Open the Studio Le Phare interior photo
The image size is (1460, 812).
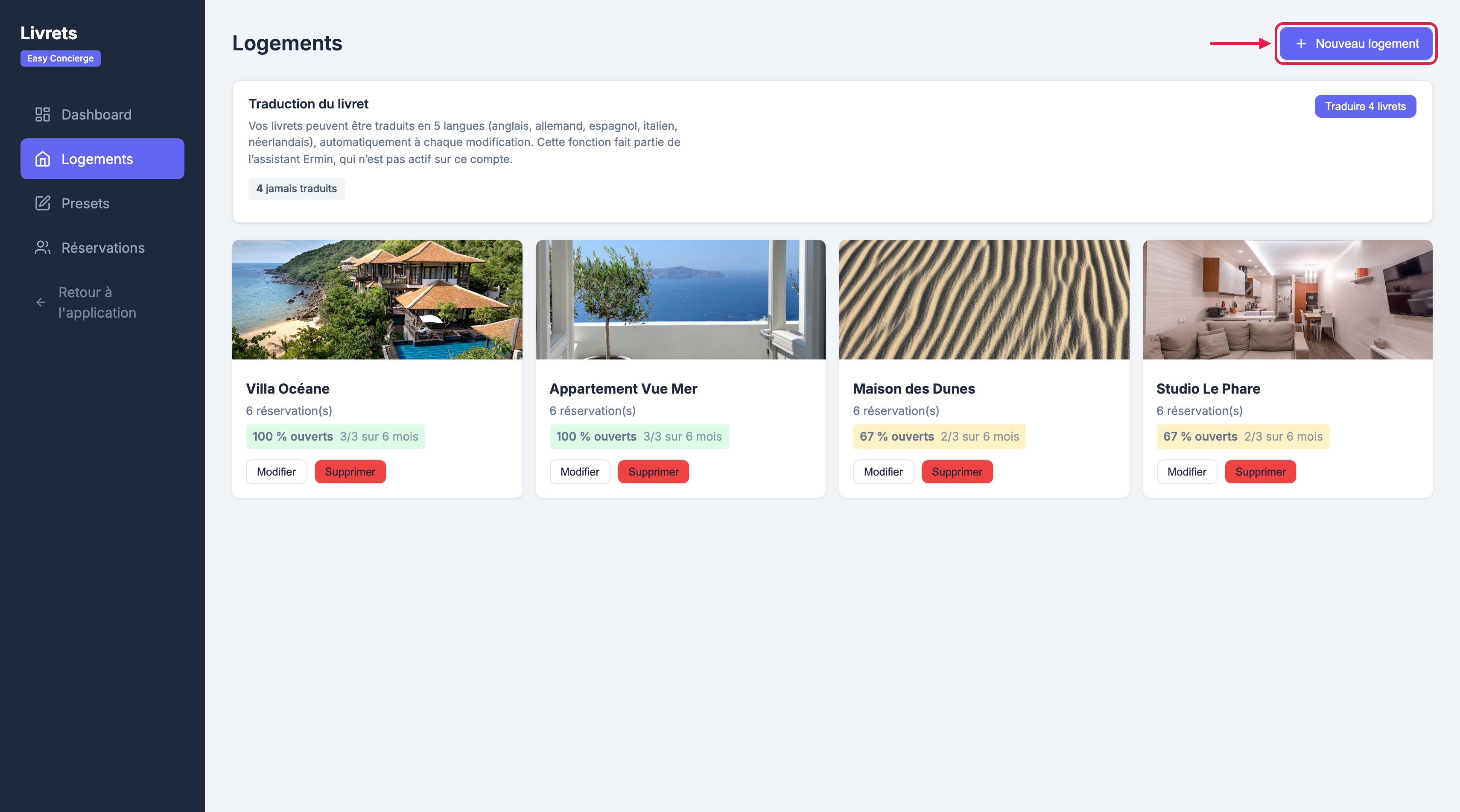pyautogui.click(x=1287, y=300)
